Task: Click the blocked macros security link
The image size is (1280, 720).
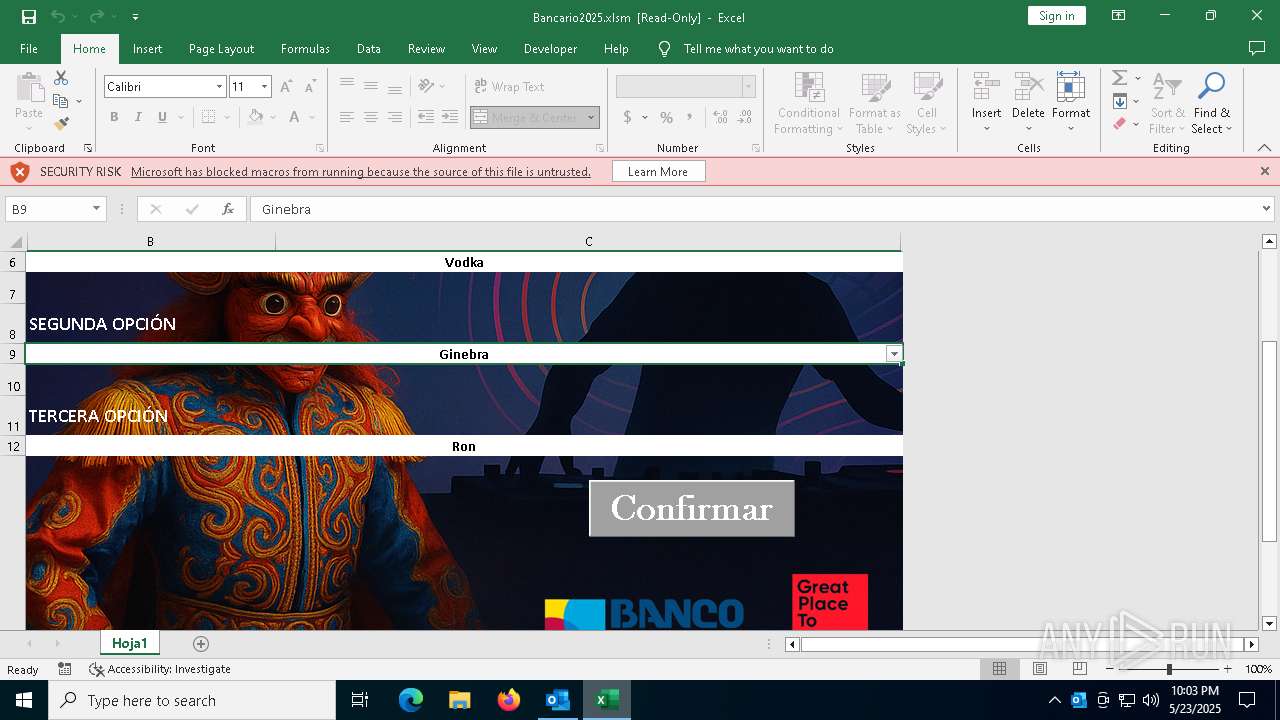Action: (361, 172)
